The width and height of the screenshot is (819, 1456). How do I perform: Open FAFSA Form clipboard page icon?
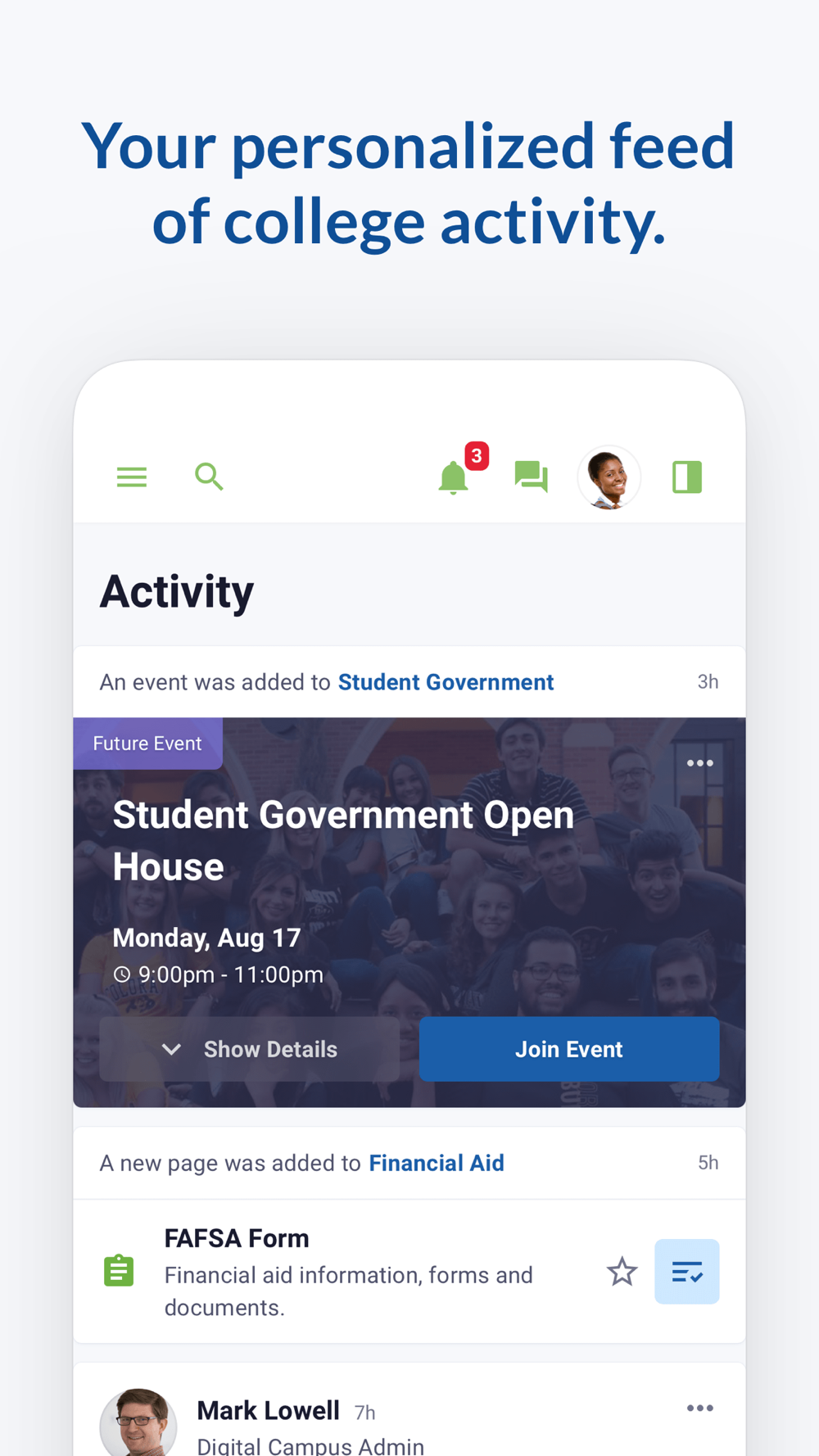pos(119,1271)
